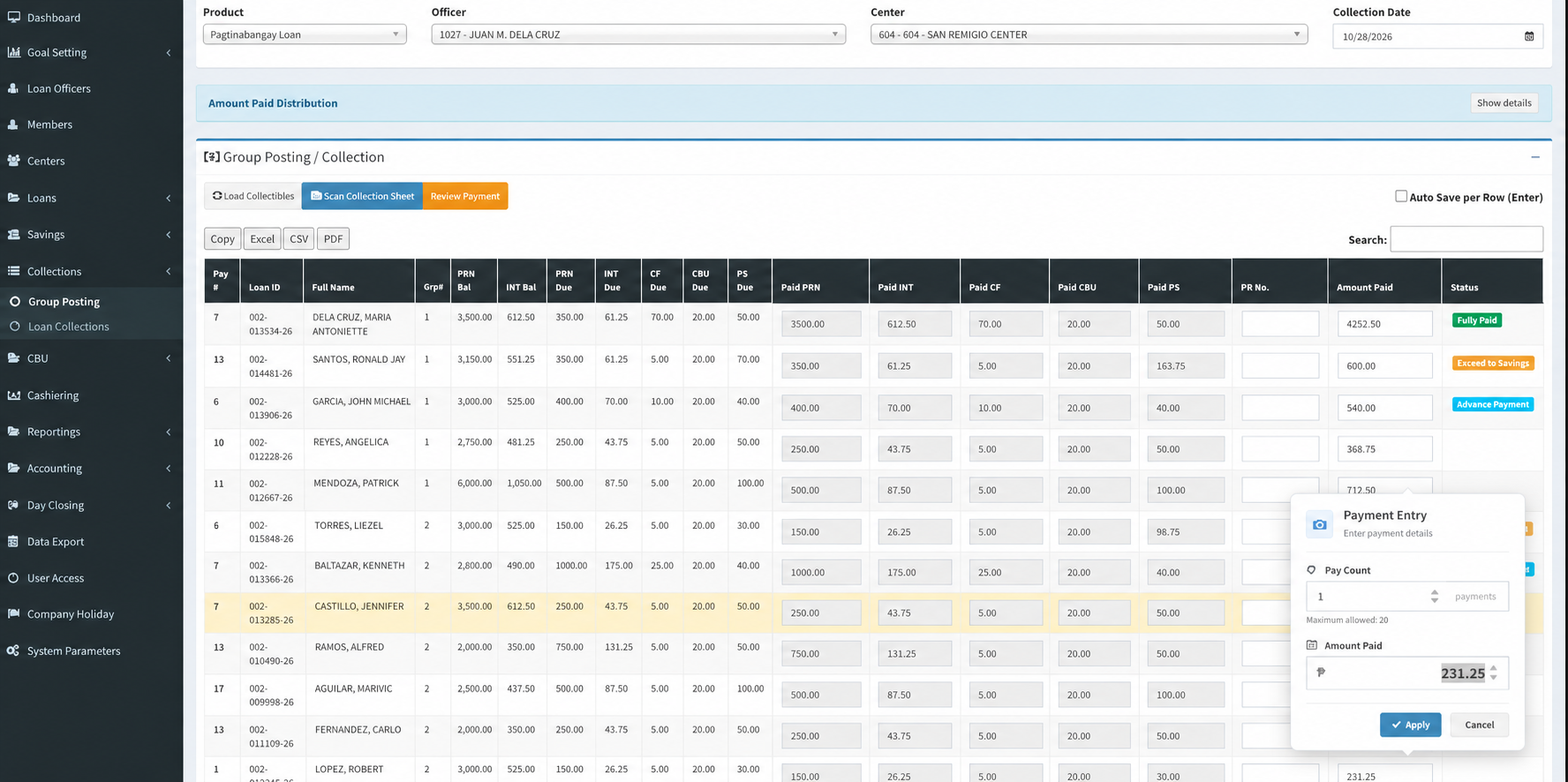
Task: Apply the payment entry
Action: (x=1410, y=725)
